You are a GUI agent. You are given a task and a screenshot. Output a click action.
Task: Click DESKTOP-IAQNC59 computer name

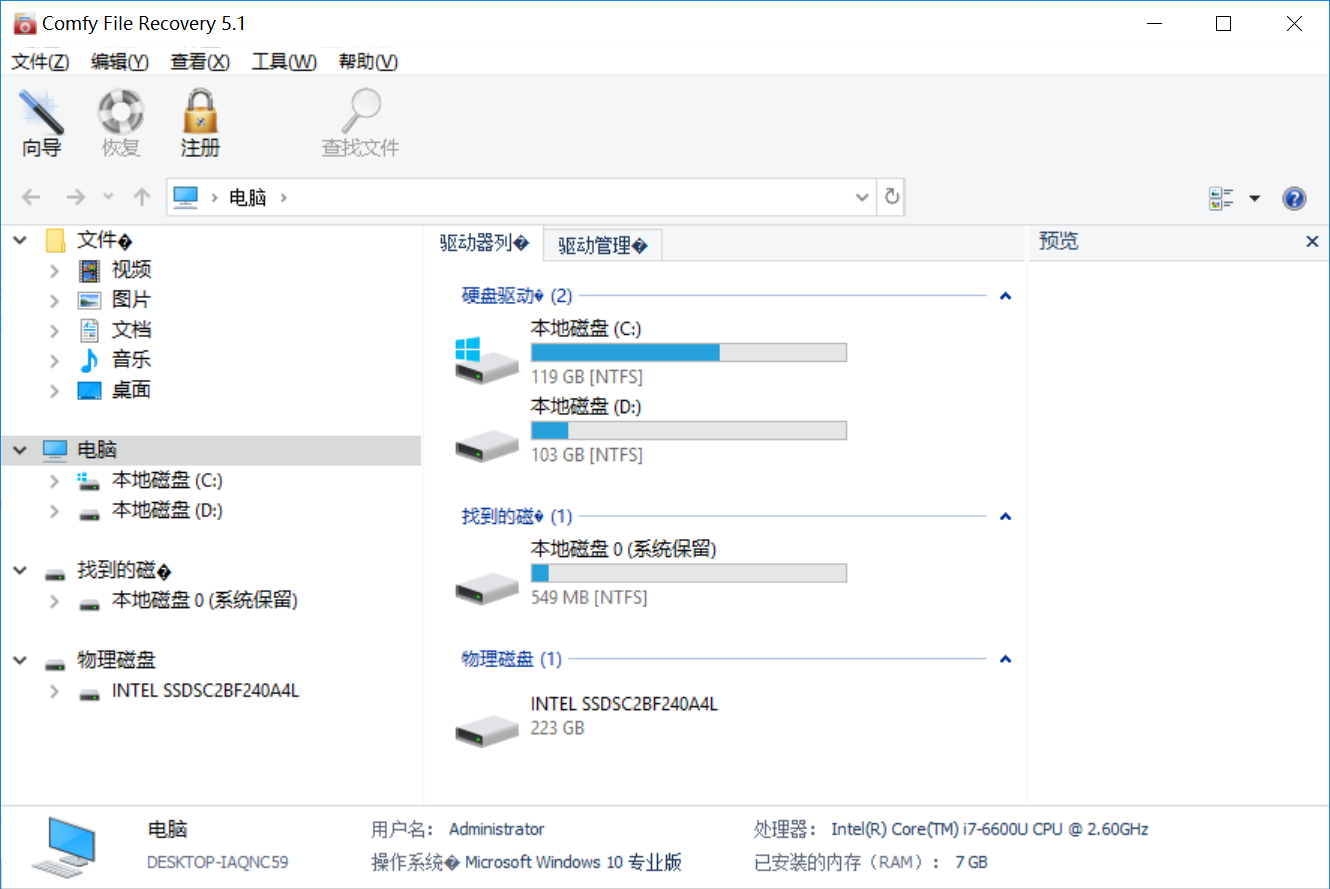click(218, 862)
